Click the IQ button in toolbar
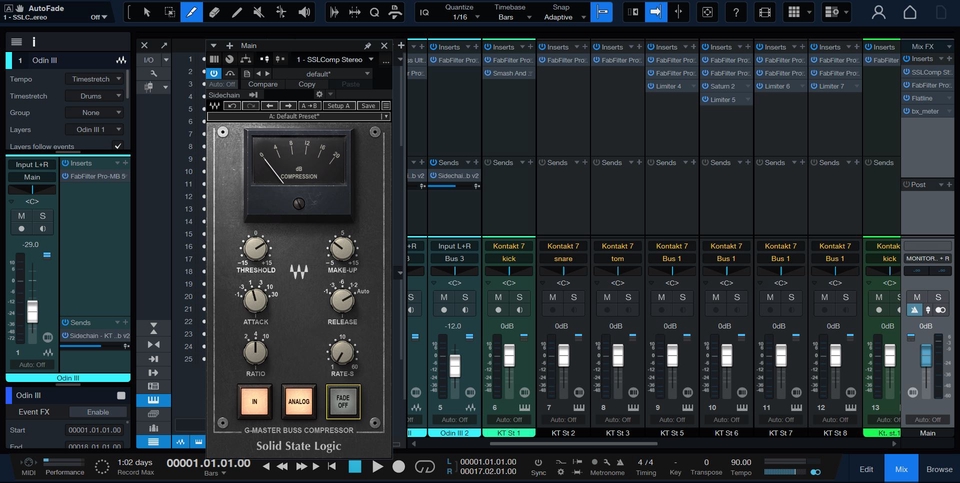The width and height of the screenshot is (960, 483). pos(424,12)
